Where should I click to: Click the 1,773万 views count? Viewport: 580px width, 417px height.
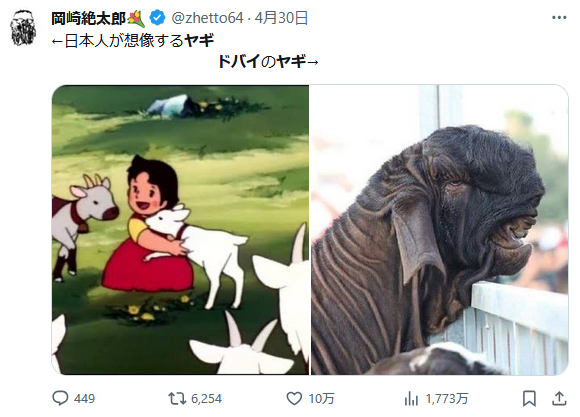pos(446,398)
